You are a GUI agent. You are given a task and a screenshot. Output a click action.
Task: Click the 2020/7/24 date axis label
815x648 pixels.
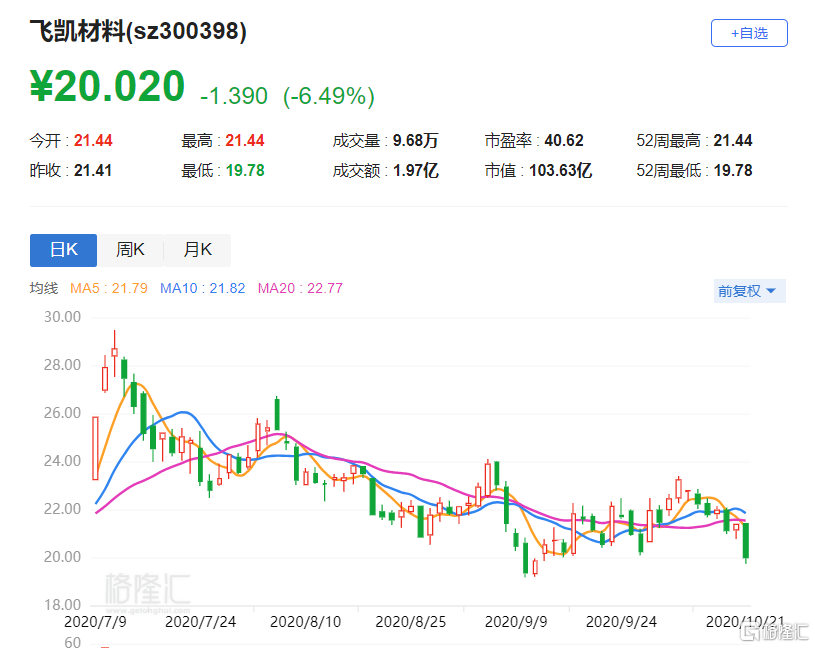(x=200, y=622)
